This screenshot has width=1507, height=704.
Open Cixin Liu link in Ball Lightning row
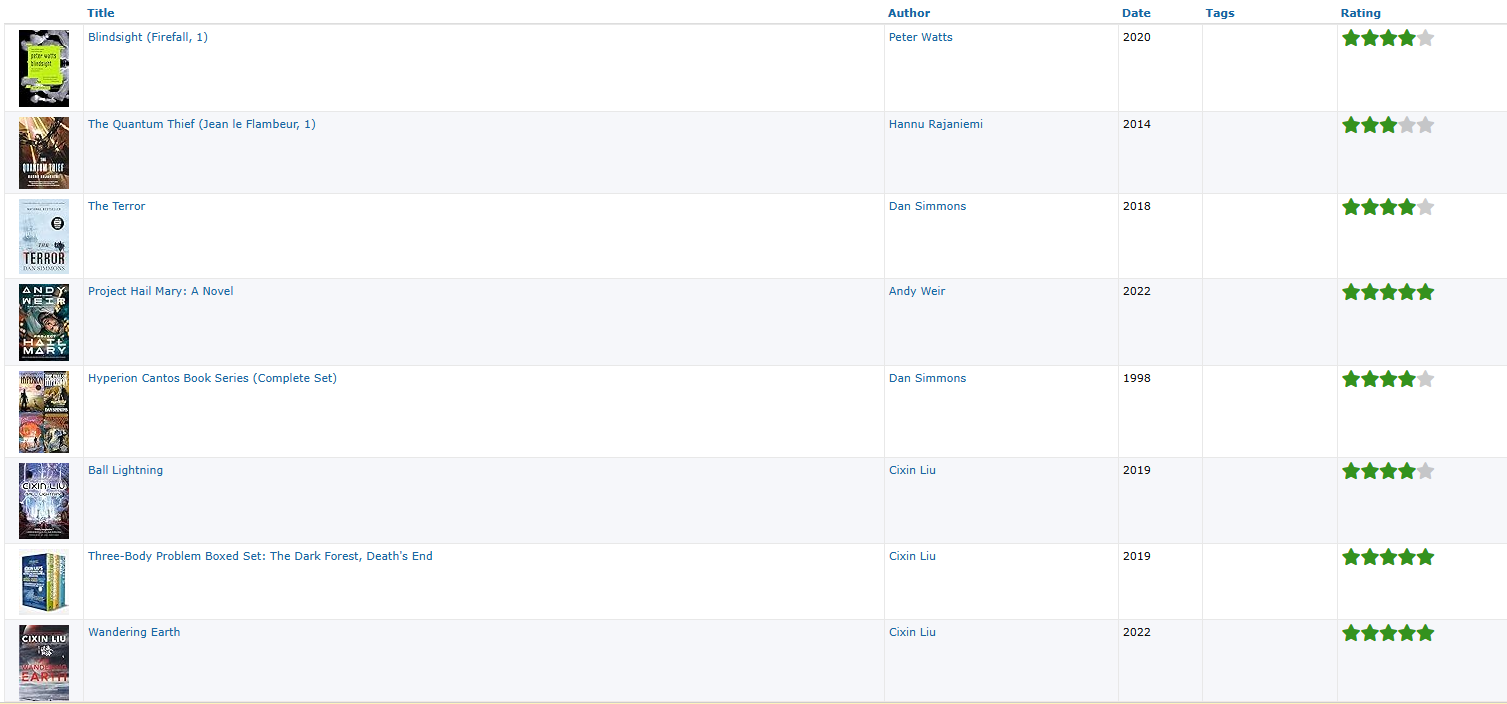click(x=912, y=470)
